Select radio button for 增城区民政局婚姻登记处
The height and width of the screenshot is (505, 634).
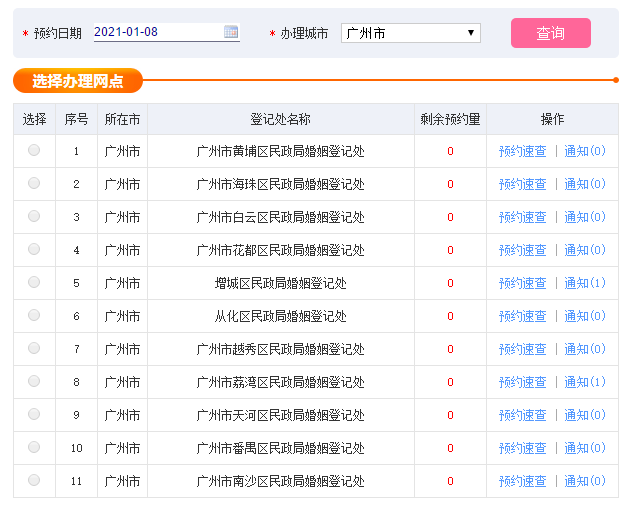tap(34, 282)
